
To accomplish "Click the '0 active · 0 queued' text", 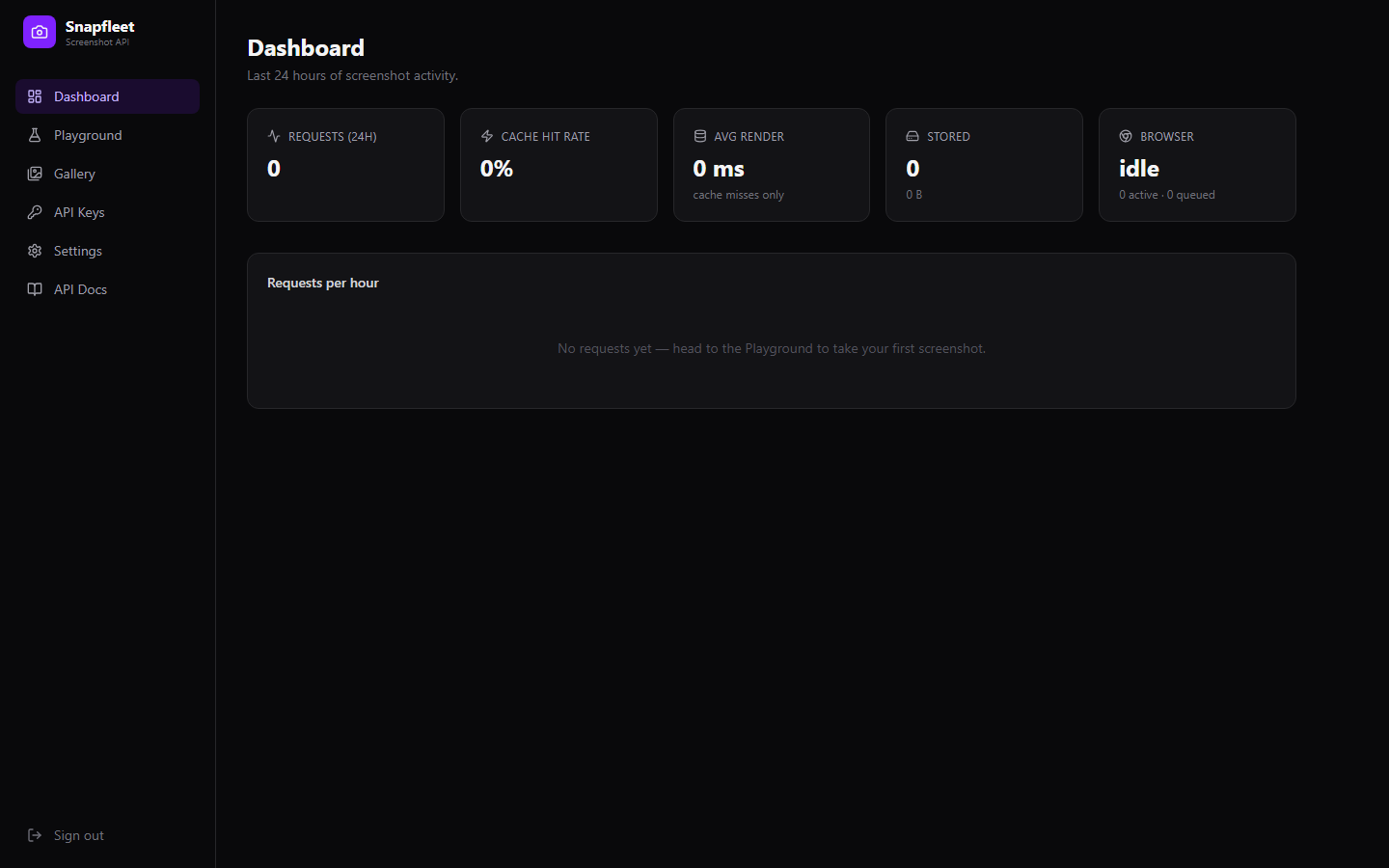I will pyautogui.click(x=1166, y=195).
